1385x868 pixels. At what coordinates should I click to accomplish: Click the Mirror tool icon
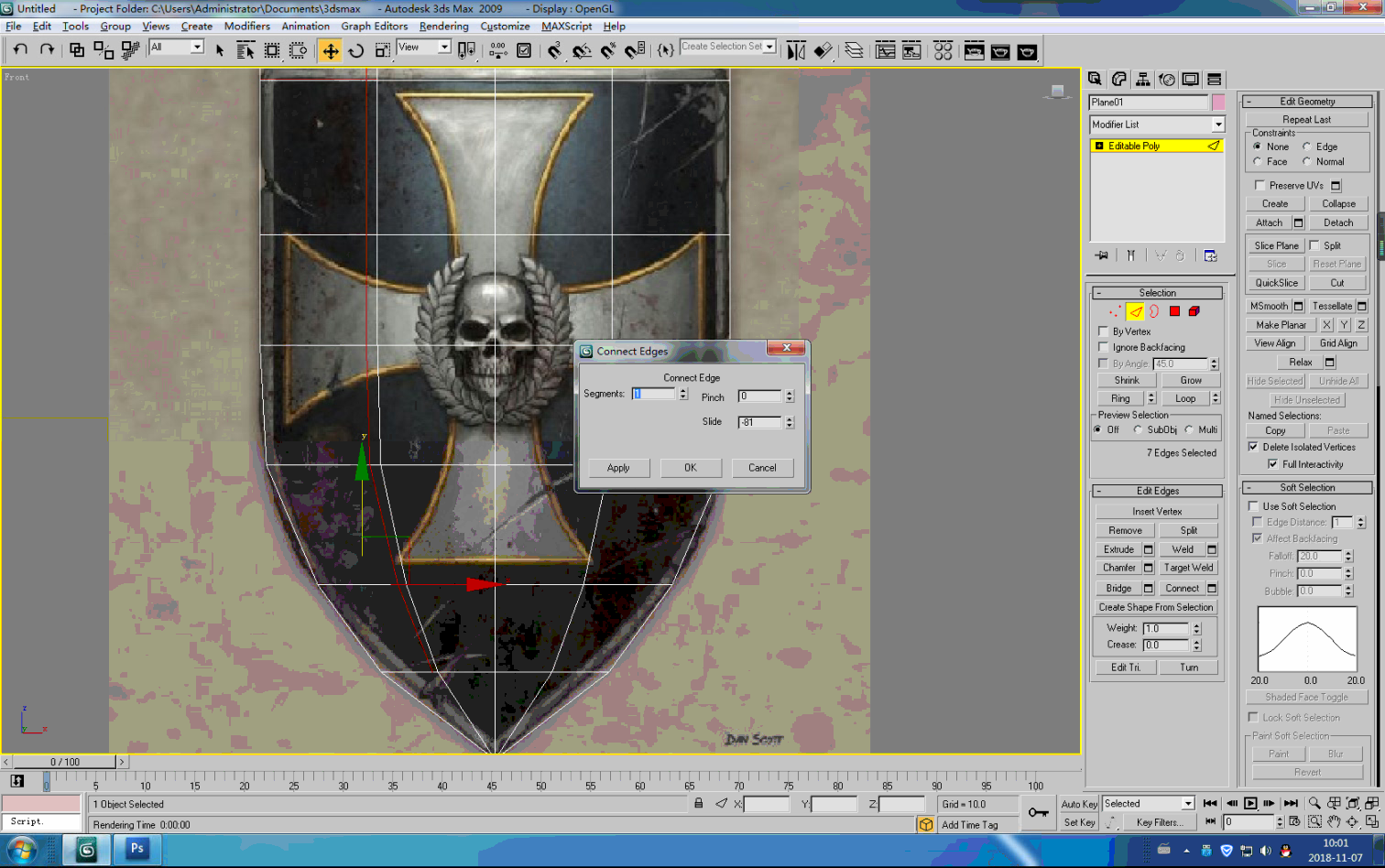795,51
